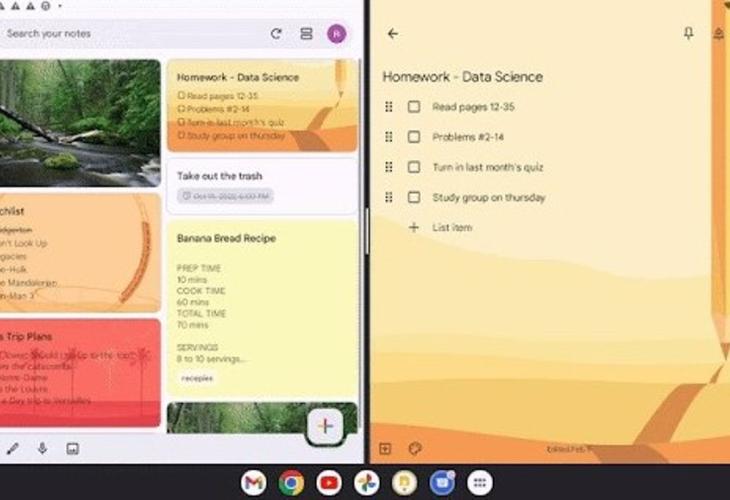Switch notes to list view layout
This screenshot has height=500, width=730.
pyautogui.click(x=307, y=34)
